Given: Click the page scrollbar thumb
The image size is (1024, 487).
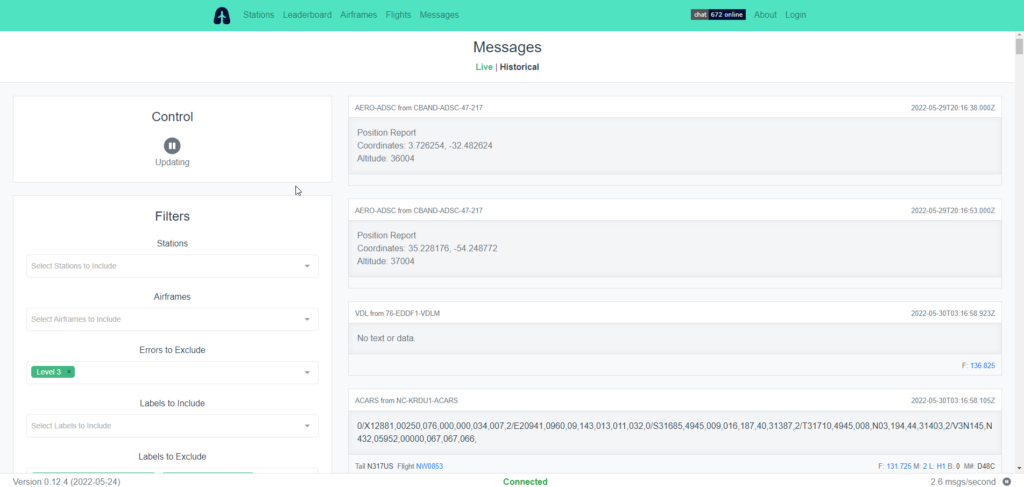Looking at the screenshot, I should [x=1019, y=46].
